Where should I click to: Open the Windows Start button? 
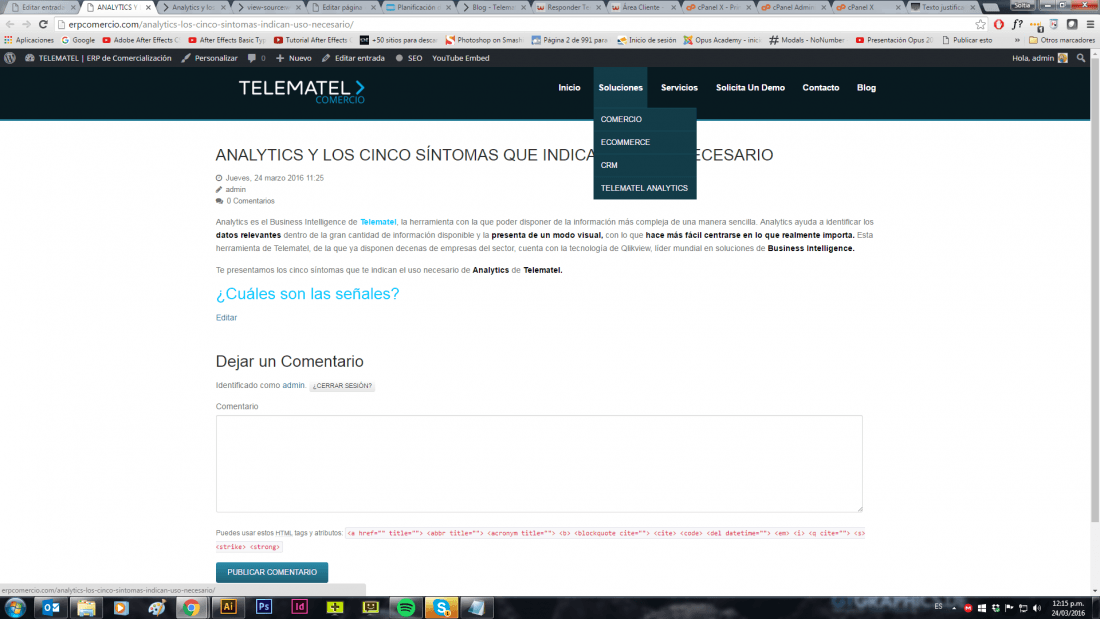tap(15, 608)
